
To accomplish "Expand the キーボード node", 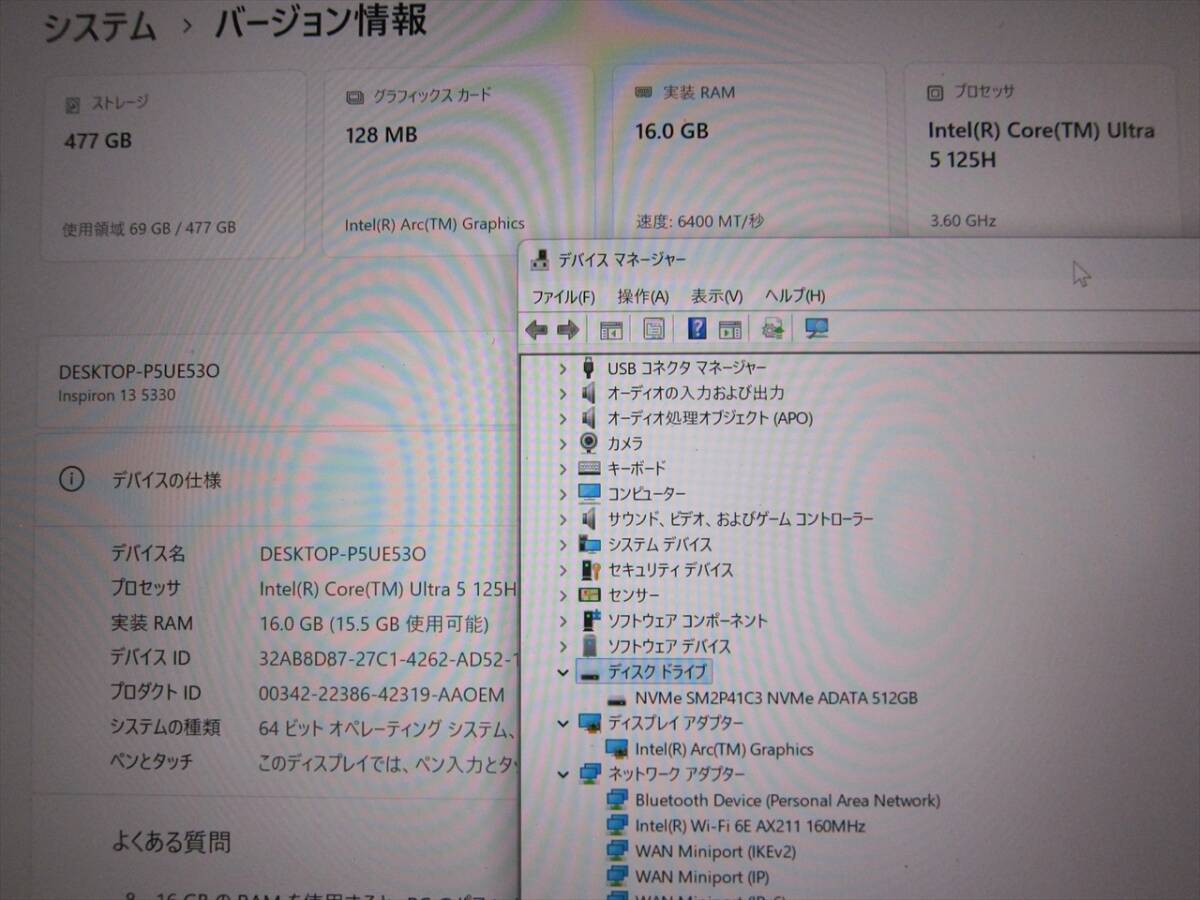I will tap(563, 468).
